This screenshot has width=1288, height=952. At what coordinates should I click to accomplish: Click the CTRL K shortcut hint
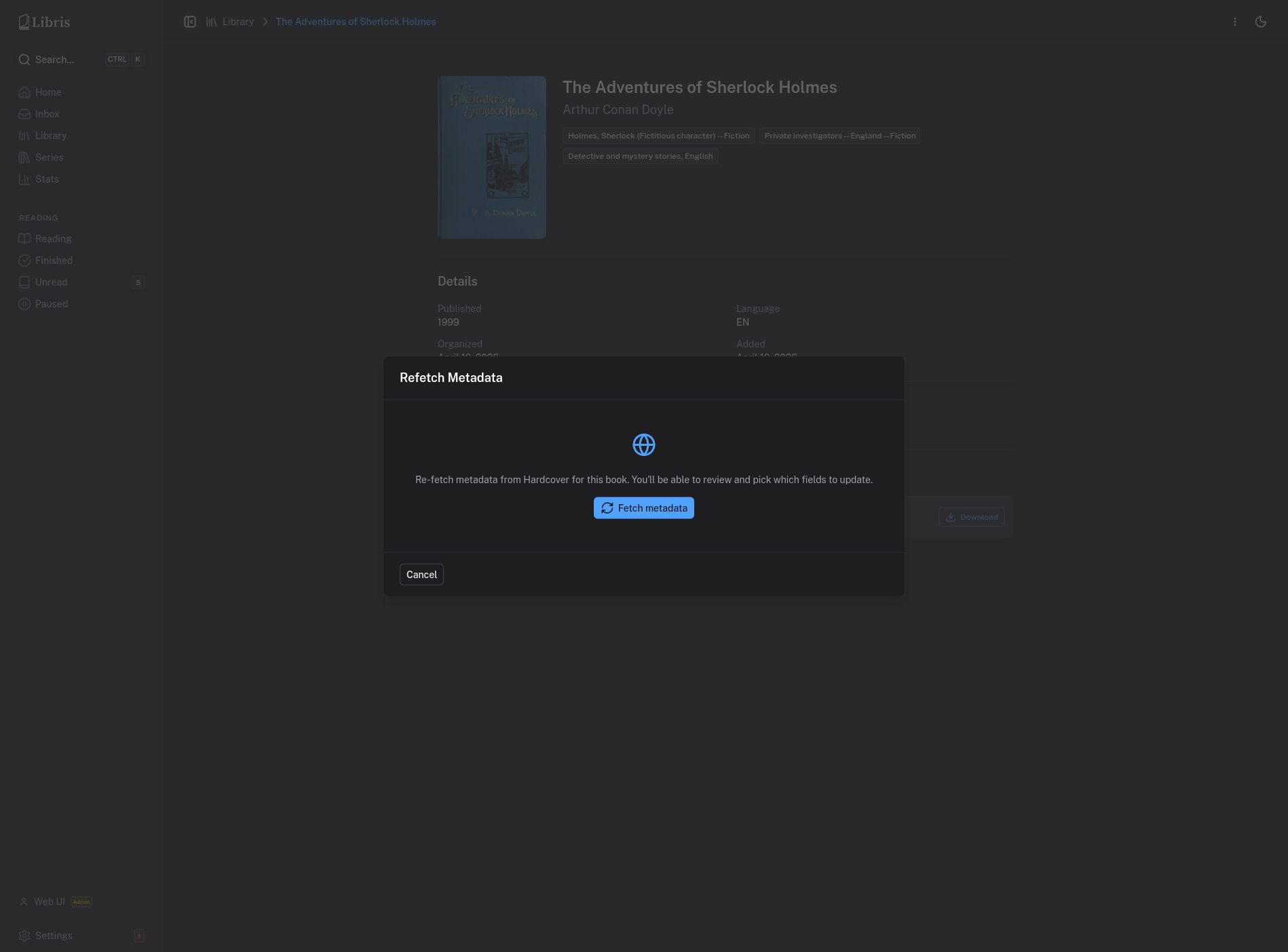pyautogui.click(x=125, y=60)
